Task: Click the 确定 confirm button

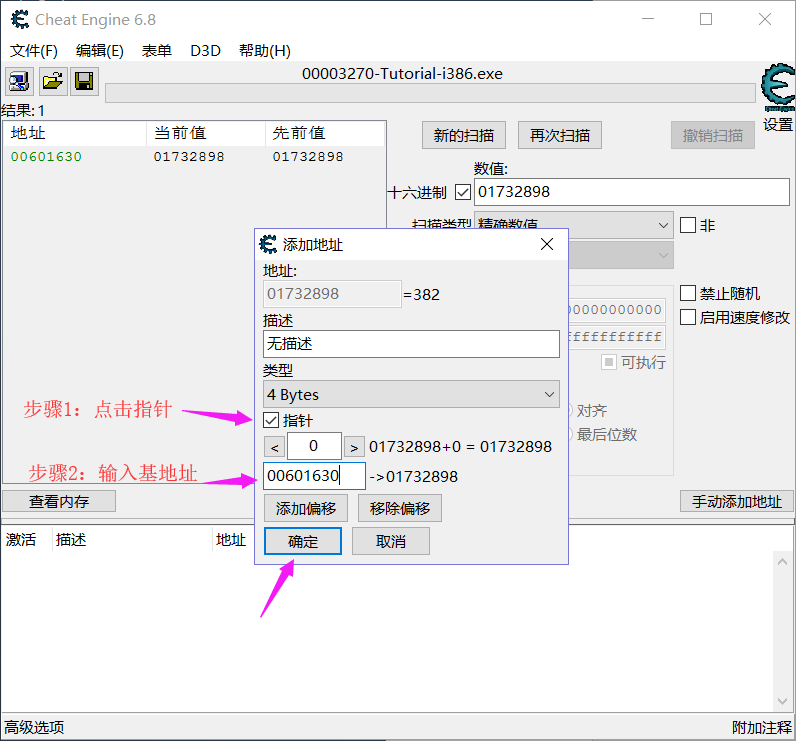Action: click(303, 541)
